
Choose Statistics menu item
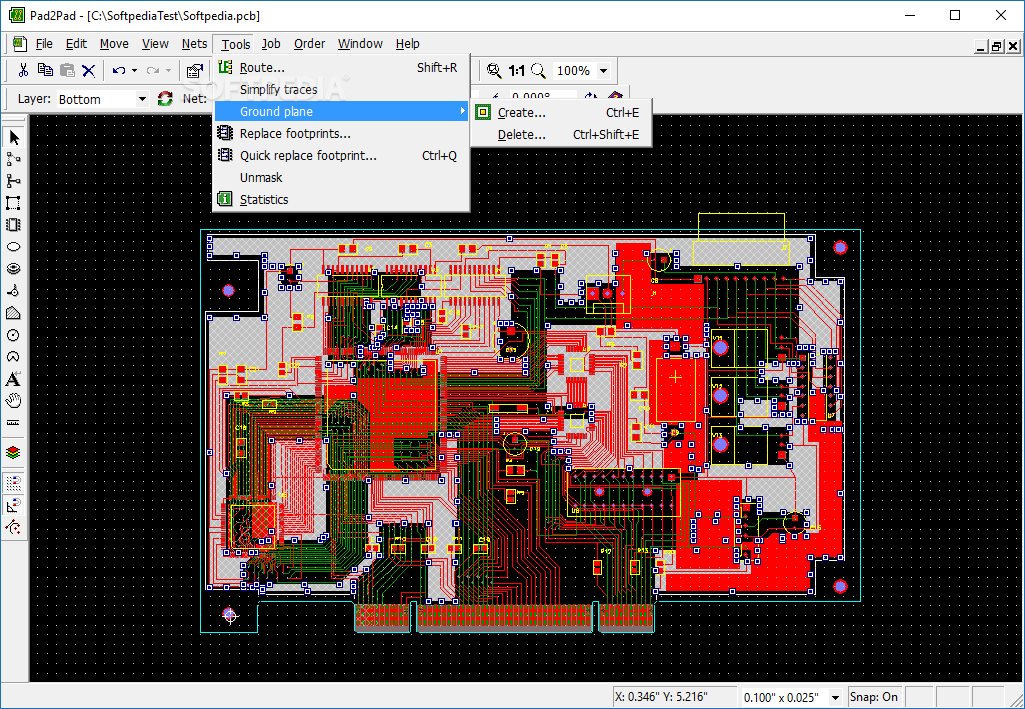coord(341,199)
